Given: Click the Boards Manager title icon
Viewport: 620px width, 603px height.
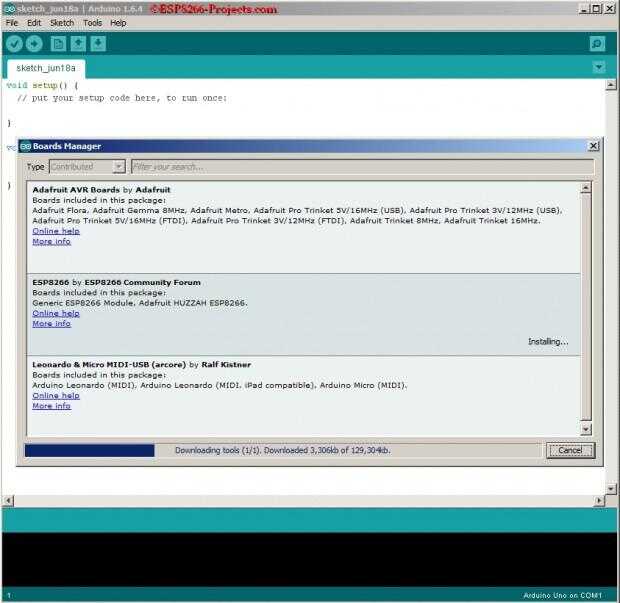Looking at the screenshot, I should 25,146.
